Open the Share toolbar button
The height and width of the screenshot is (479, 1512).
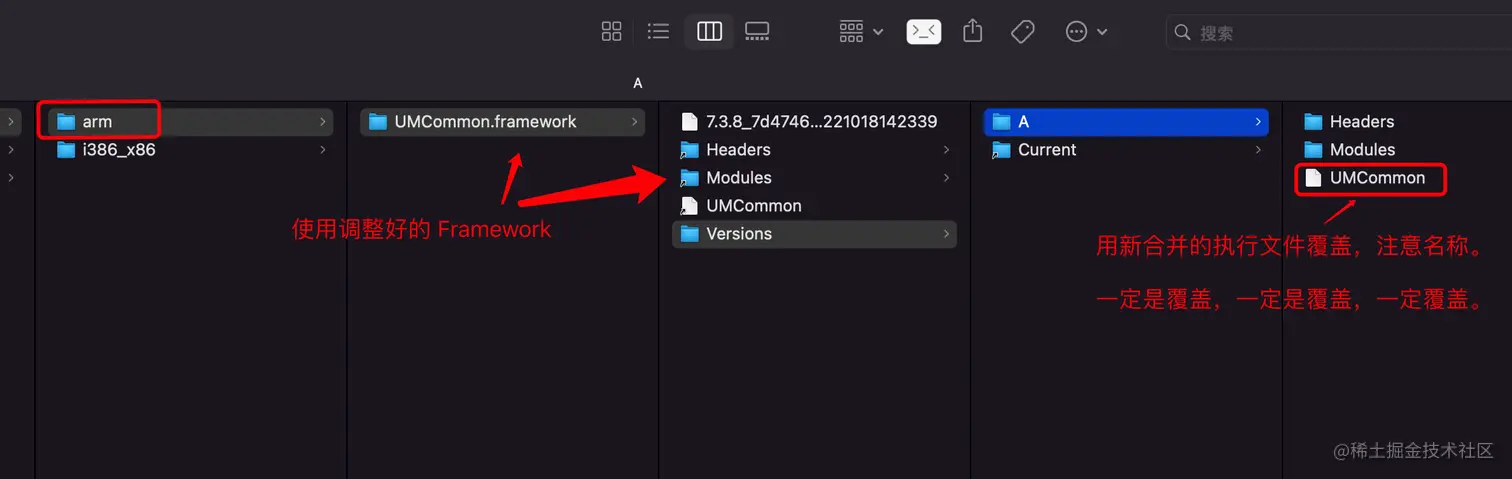click(x=972, y=31)
